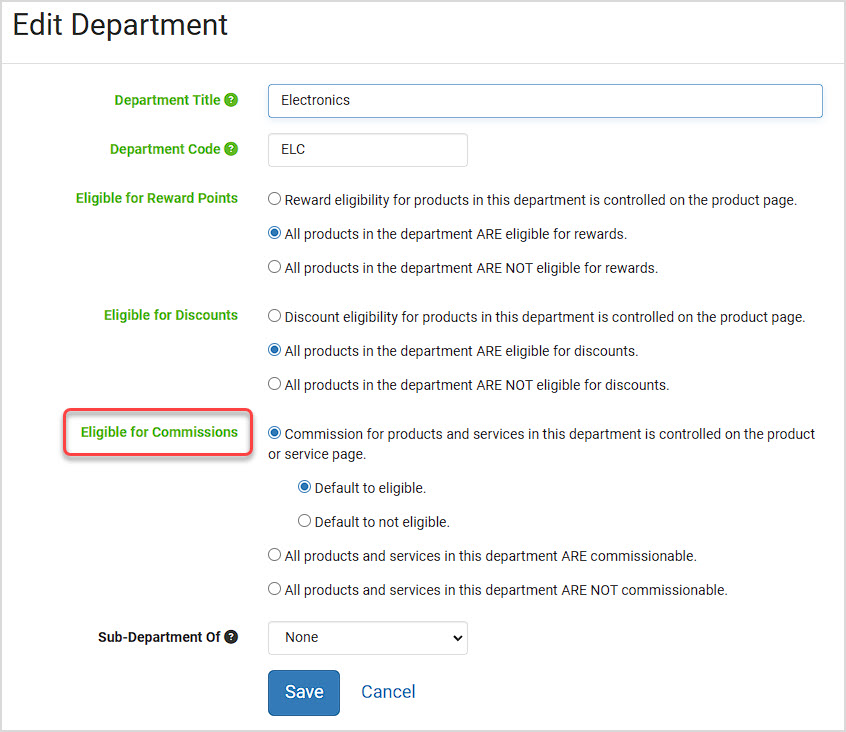
Task: Click the Department Code field with ELC
Action: tap(368, 150)
